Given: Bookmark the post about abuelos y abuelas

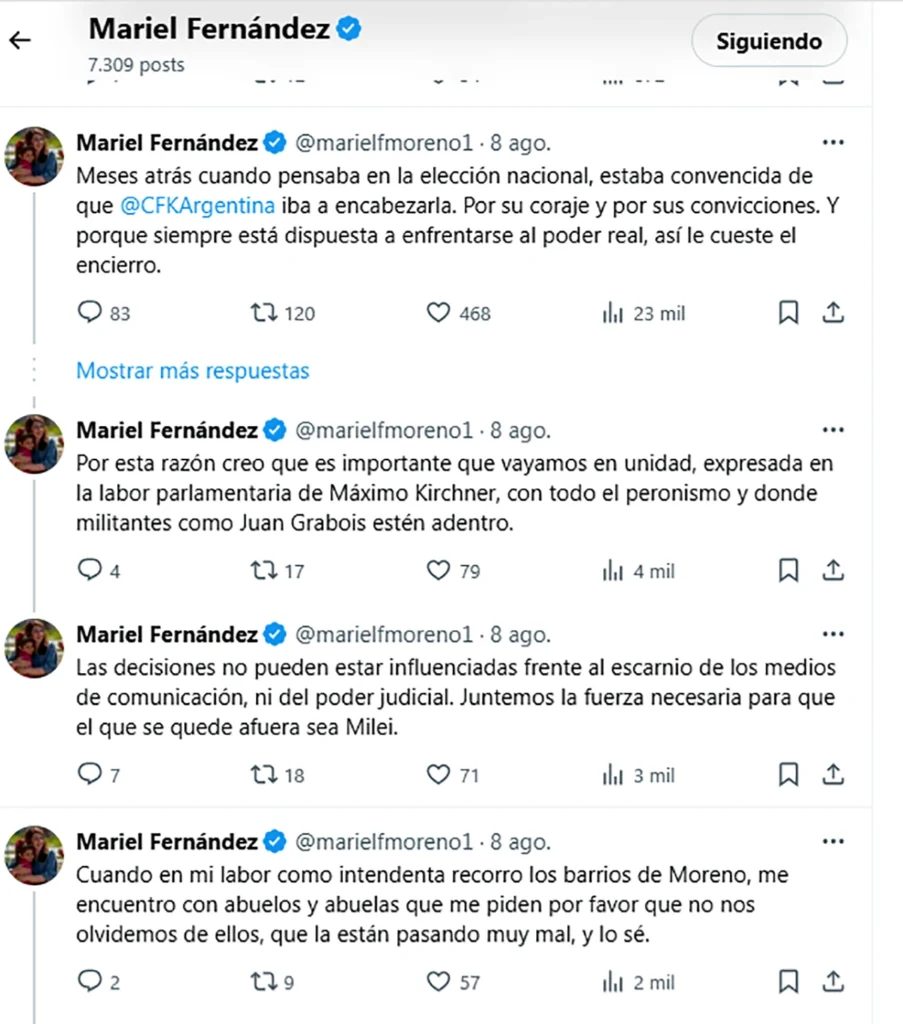Looking at the screenshot, I should 788,982.
